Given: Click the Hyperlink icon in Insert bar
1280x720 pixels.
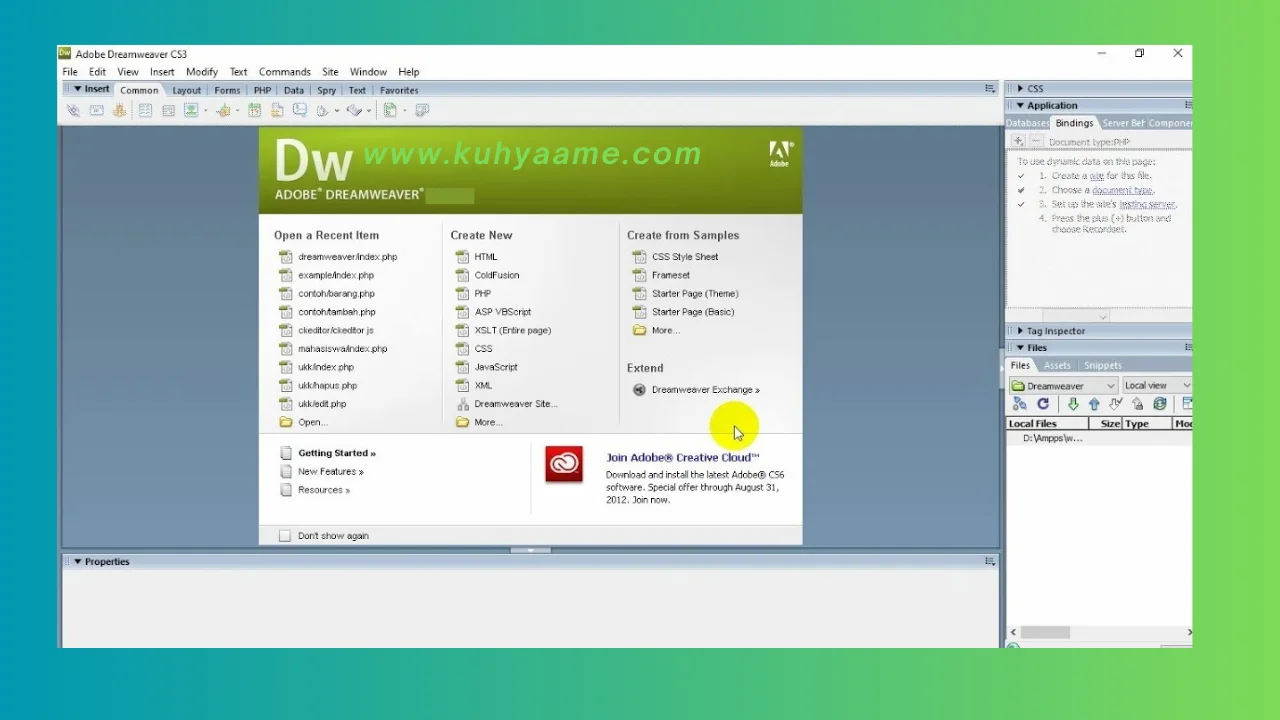Looking at the screenshot, I should 73,111.
